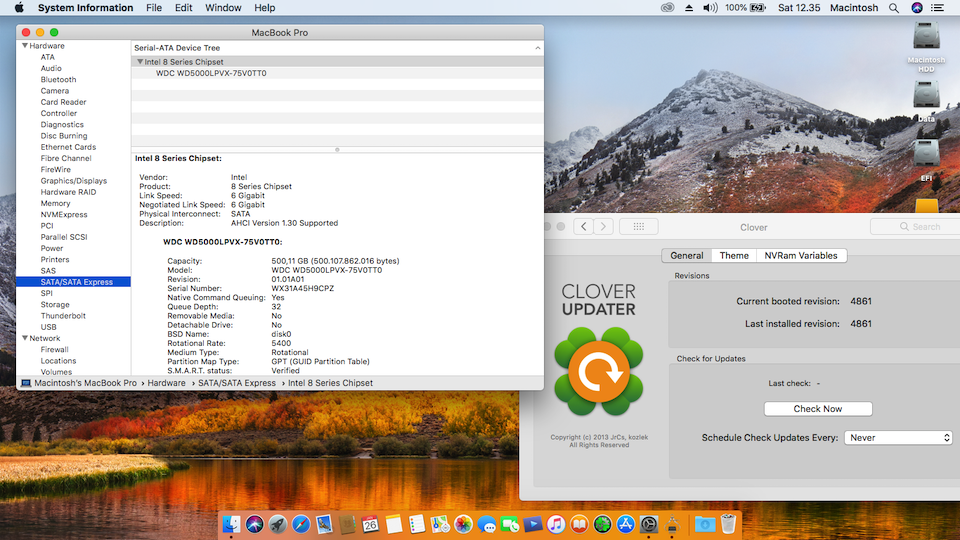Open the Trash in the Dock
960x540 pixels.
(x=729, y=524)
